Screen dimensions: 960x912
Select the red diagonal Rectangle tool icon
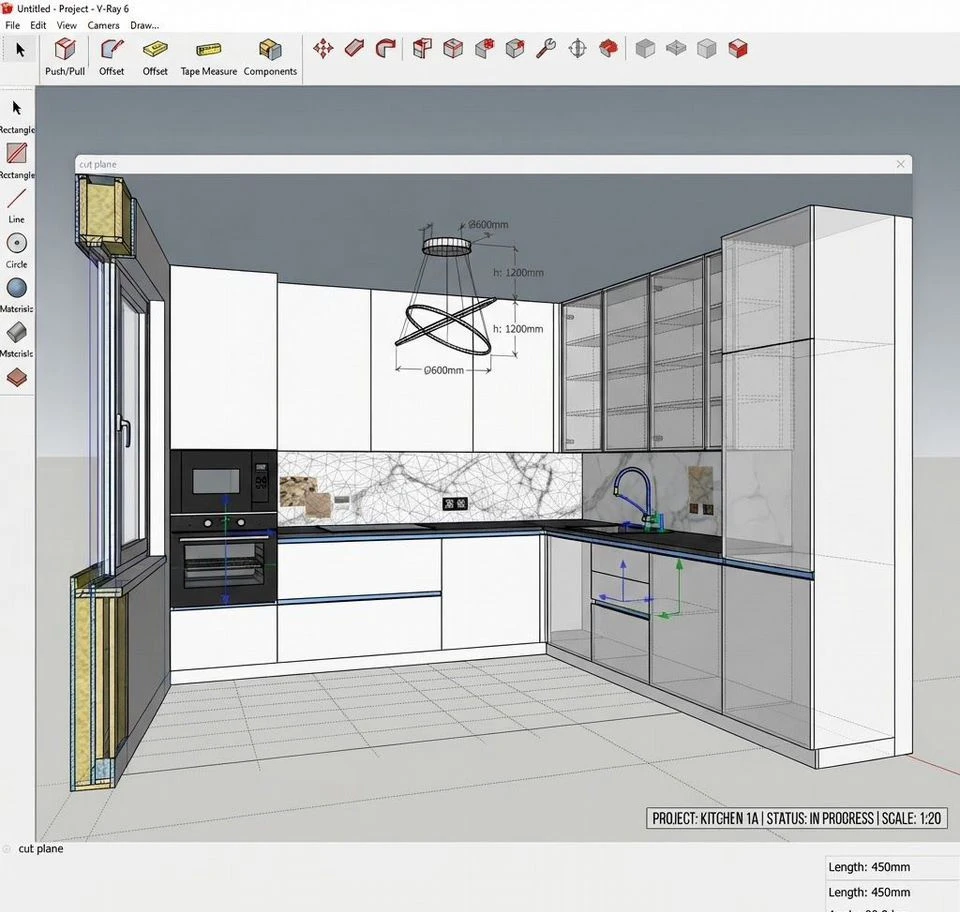[x=17, y=153]
